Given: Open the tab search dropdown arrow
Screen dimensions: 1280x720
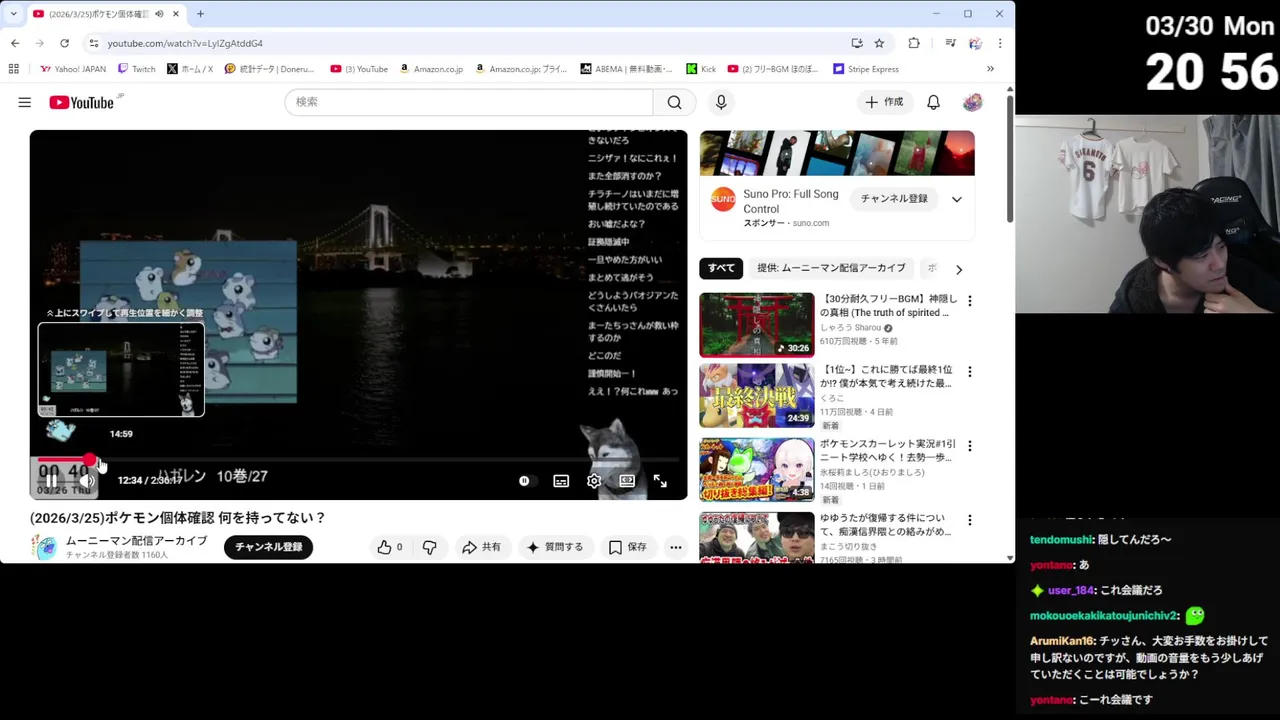Looking at the screenshot, I should pos(13,14).
